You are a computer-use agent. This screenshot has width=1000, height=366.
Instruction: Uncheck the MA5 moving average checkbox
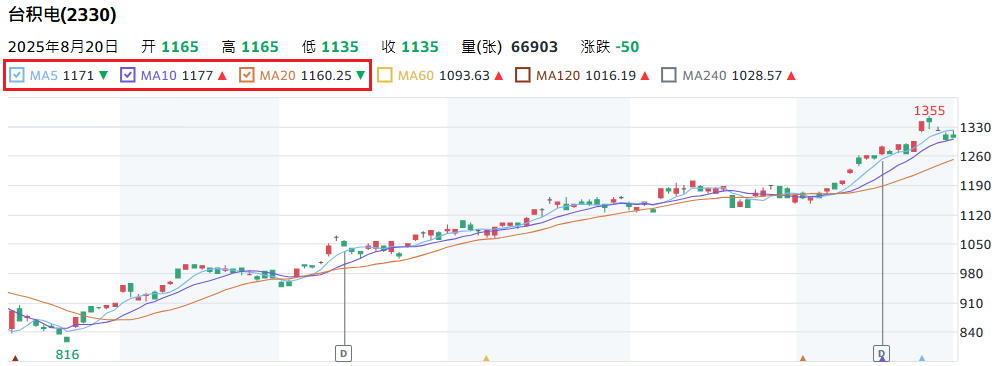click(x=18, y=75)
